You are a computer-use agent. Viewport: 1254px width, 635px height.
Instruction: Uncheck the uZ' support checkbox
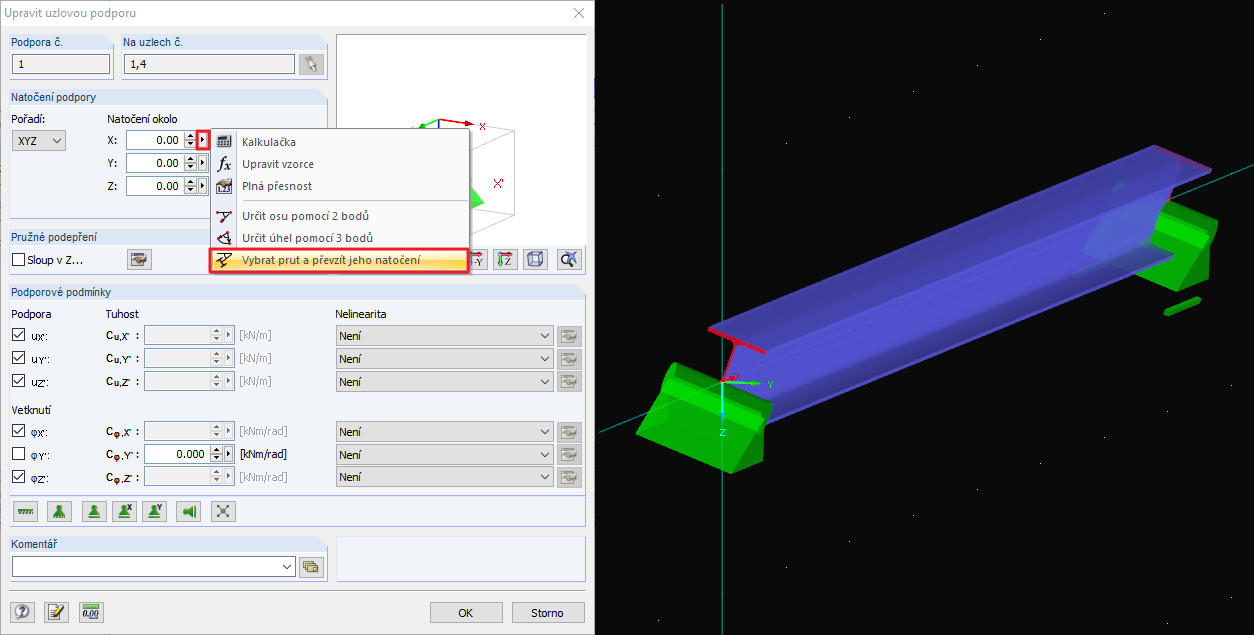pyautogui.click(x=19, y=381)
